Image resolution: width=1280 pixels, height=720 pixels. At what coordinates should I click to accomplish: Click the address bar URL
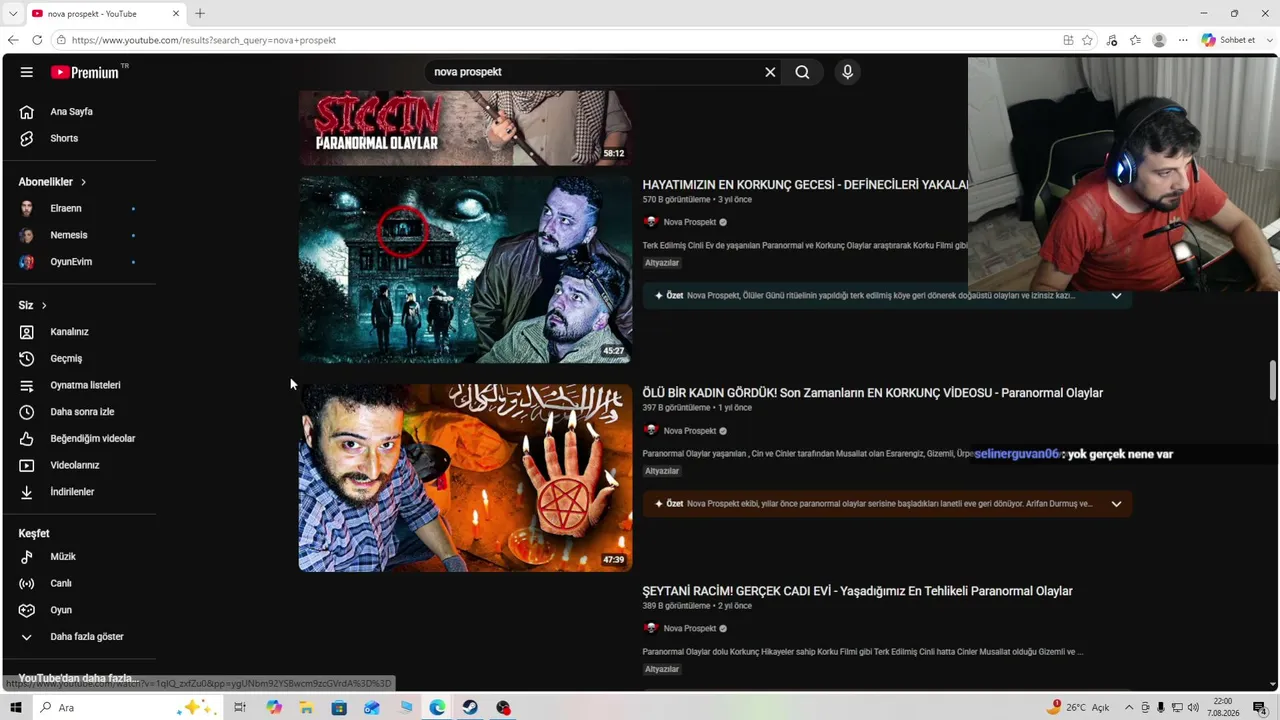click(204, 40)
